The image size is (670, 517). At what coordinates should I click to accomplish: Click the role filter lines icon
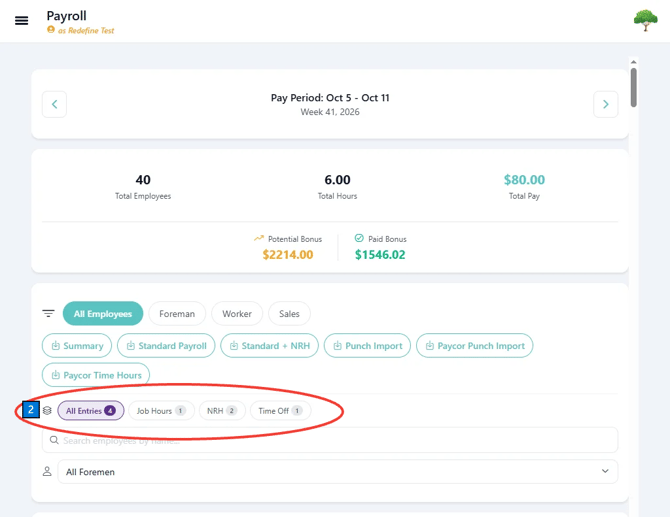click(x=48, y=314)
